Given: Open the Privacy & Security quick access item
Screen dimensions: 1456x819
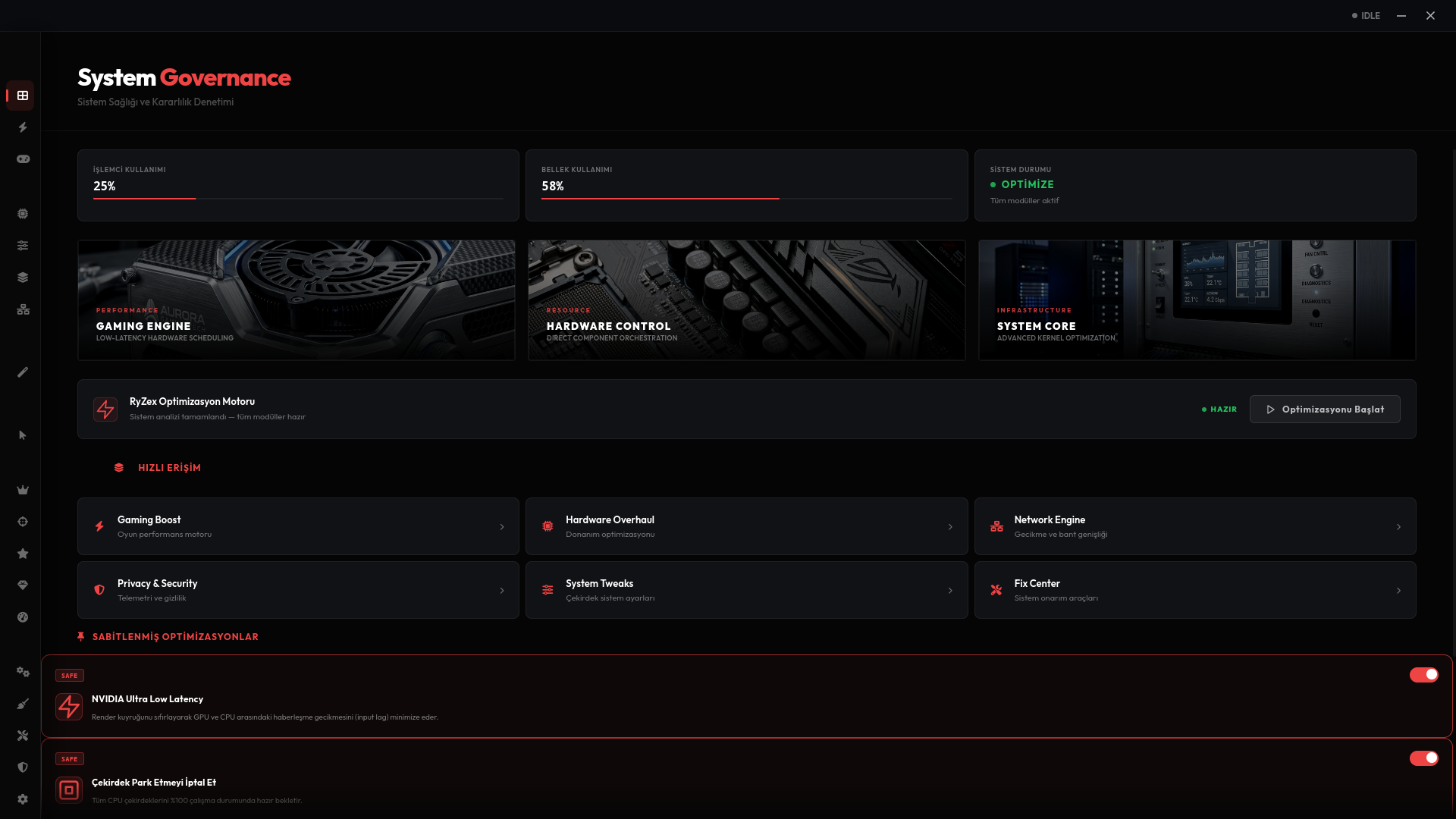Looking at the screenshot, I should pyautogui.click(x=298, y=590).
